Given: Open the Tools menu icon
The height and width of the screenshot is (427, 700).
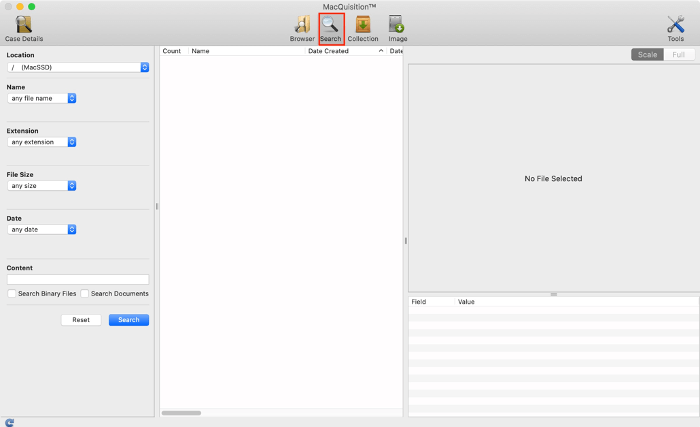Looking at the screenshot, I should [x=675, y=26].
